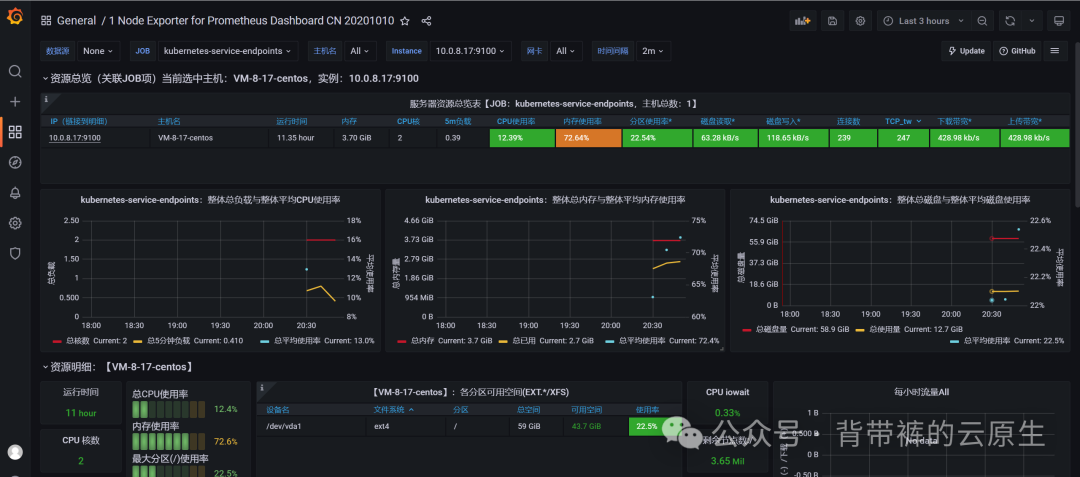Open memory usage panel title menu

(x=554, y=200)
